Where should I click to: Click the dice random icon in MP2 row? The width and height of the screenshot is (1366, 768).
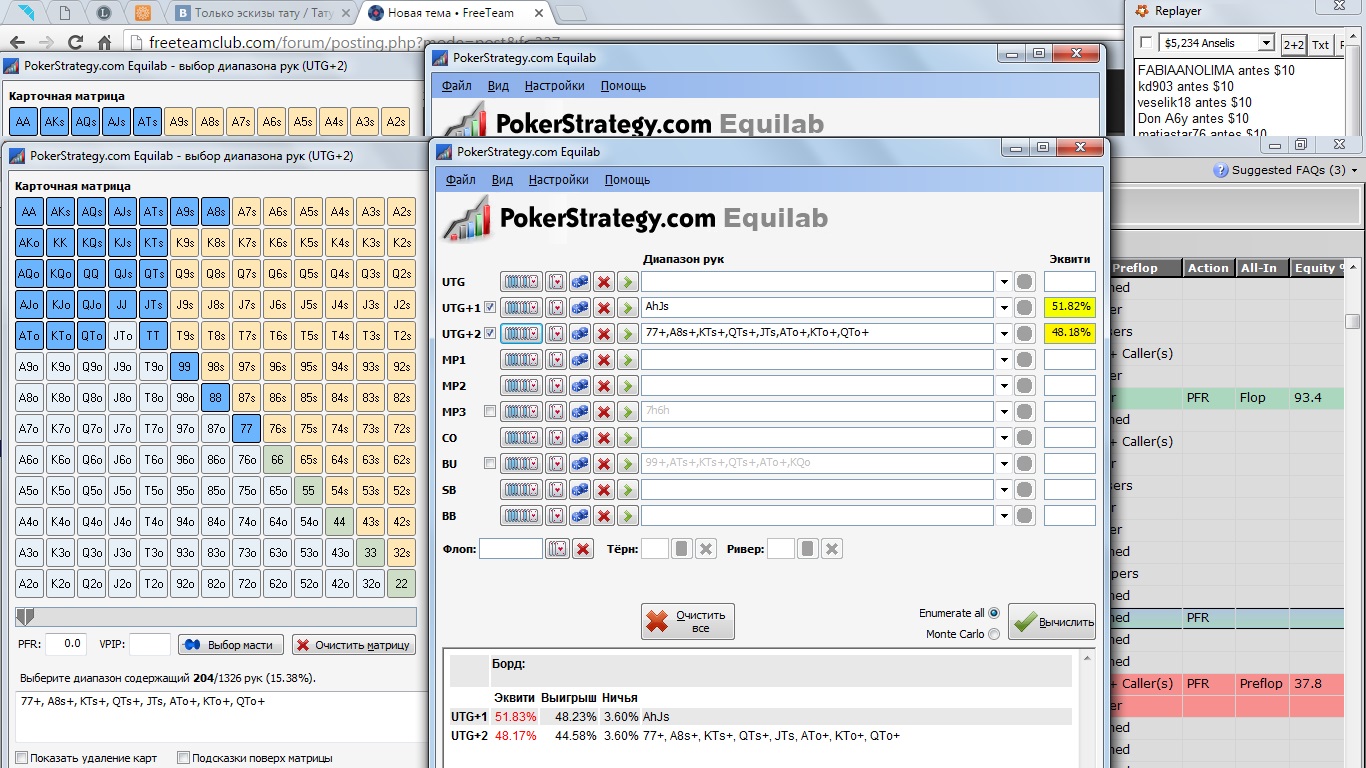[x=580, y=386]
